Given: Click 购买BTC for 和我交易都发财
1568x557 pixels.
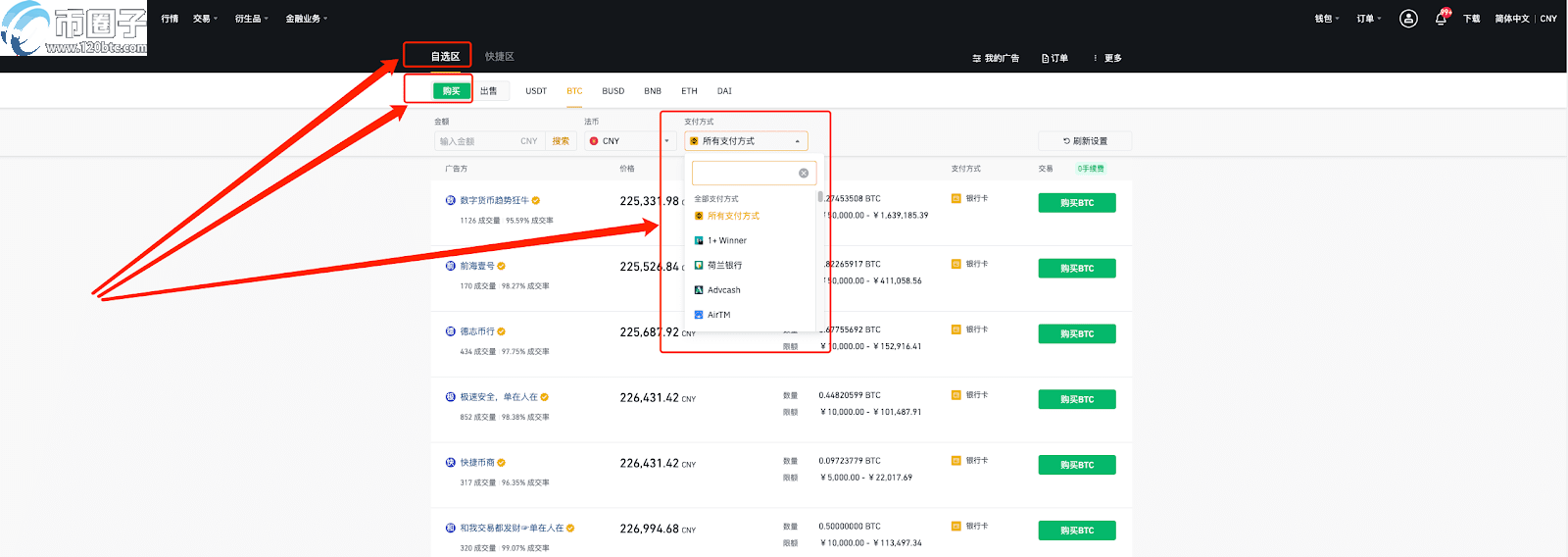Looking at the screenshot, I should pyautogui.click(x=1077, y=531).
